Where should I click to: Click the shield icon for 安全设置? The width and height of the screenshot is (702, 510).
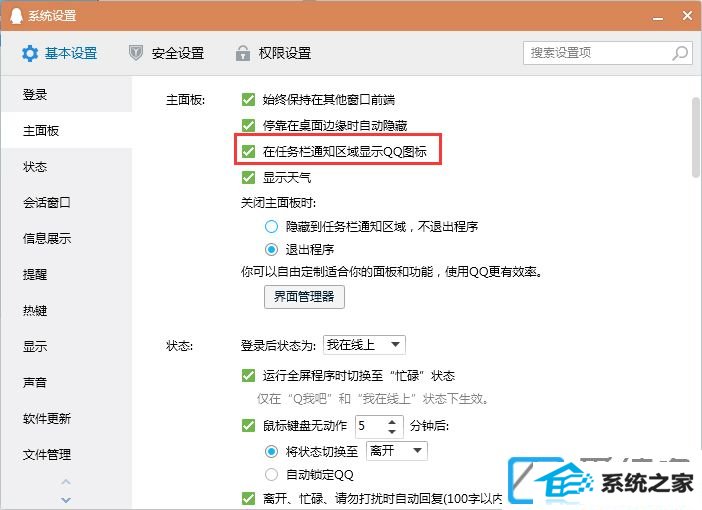click(136, 53)
